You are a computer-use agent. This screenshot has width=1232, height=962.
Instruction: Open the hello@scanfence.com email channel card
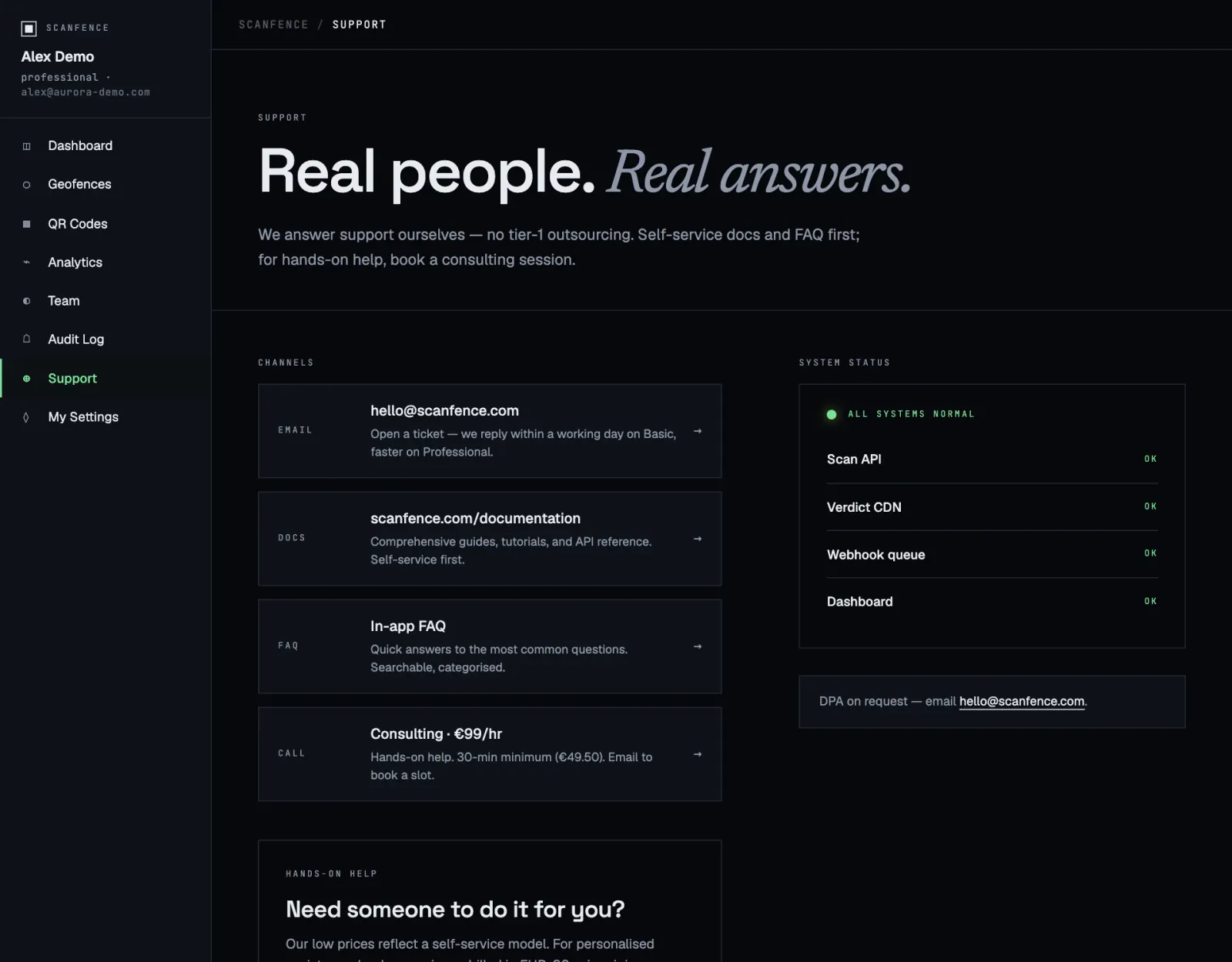490,431
